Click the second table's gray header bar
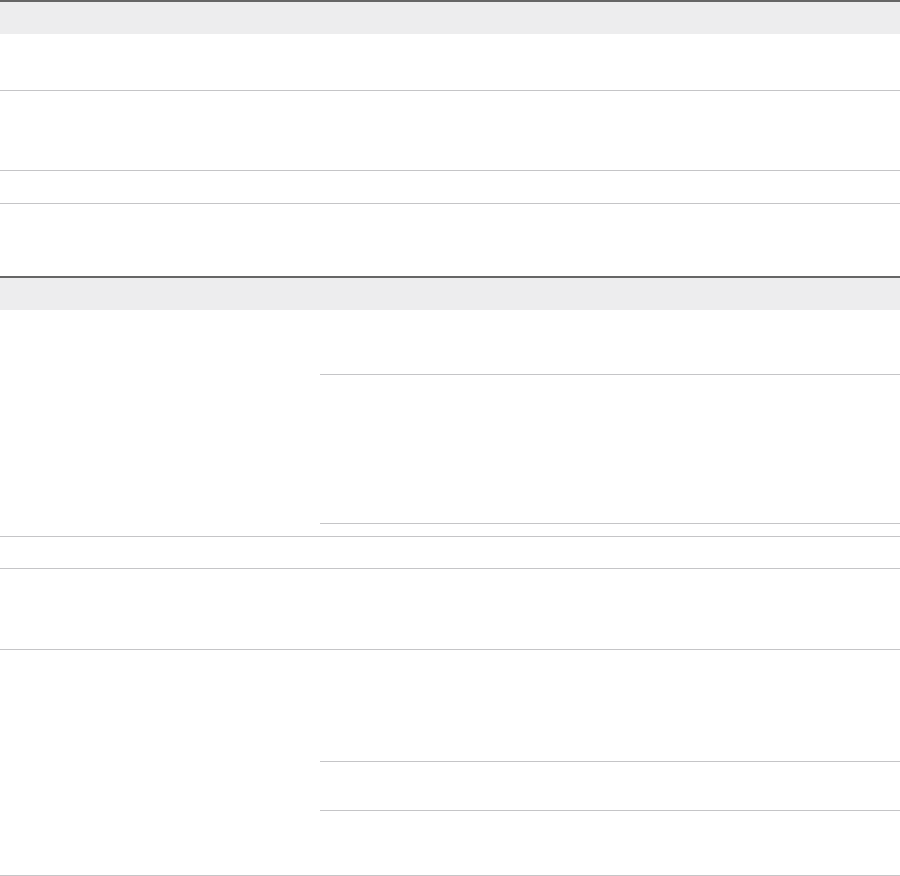 click(x=450, y=294)
